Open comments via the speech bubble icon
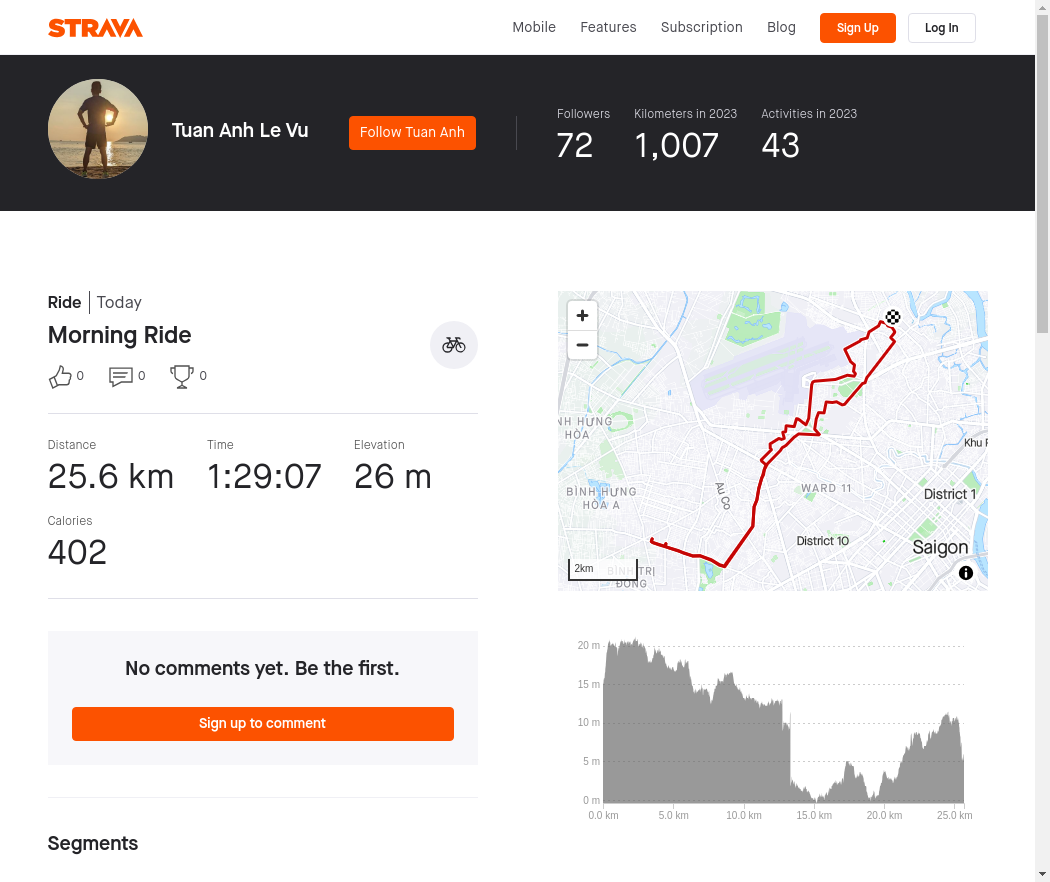This screenshot has height=882, width=1050. tap(121, 376)
